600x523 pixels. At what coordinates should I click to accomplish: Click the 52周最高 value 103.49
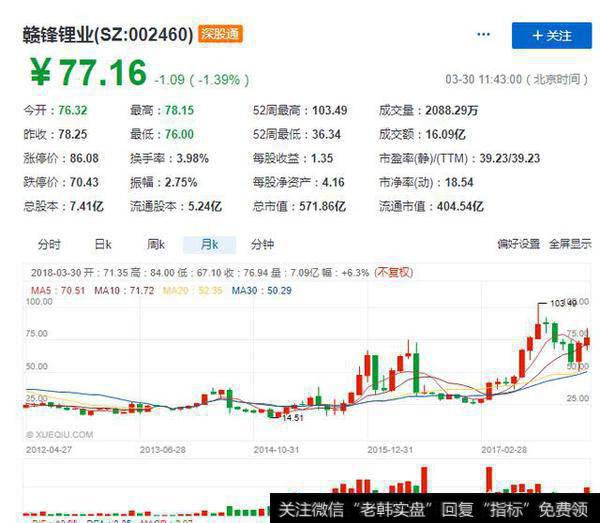(x=329, y=111)
